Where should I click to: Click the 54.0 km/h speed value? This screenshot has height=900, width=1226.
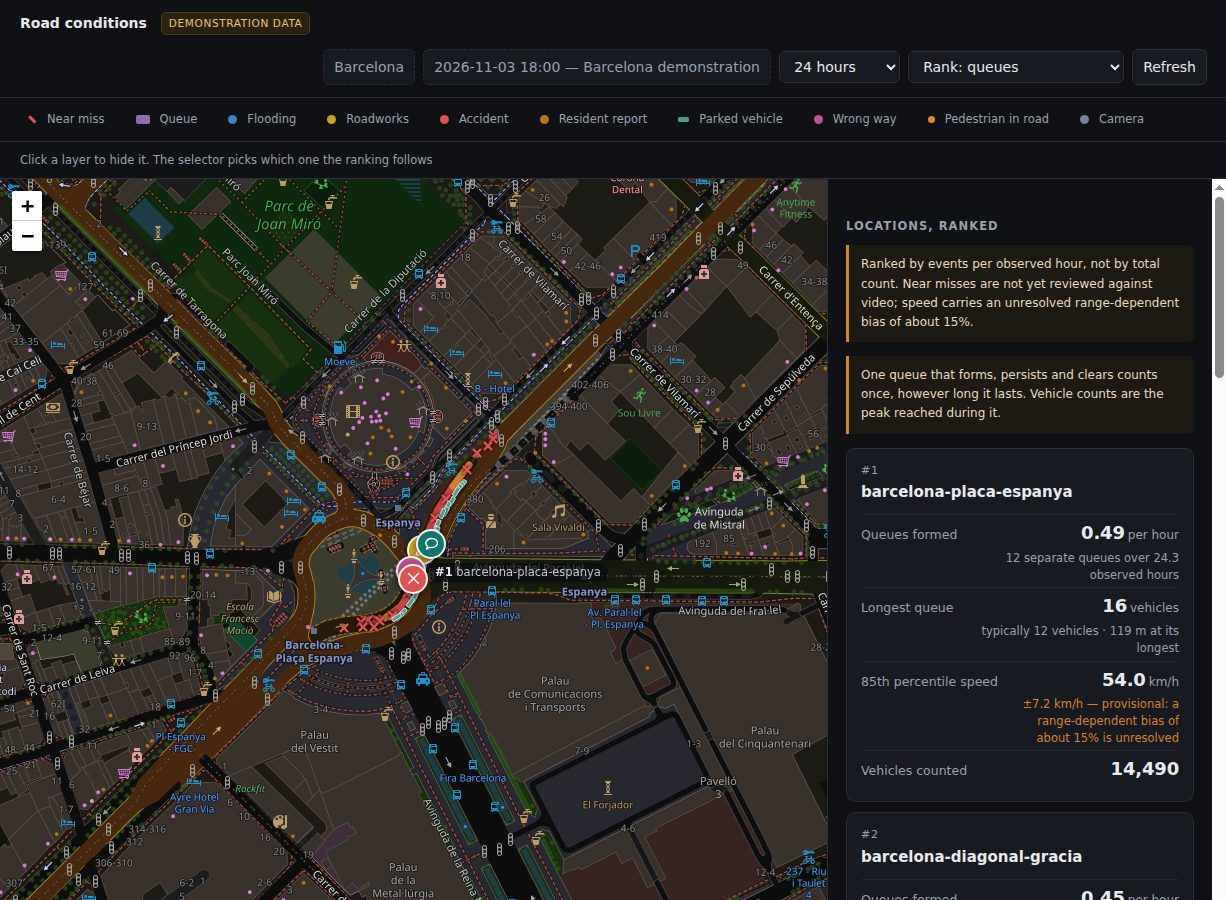click(1123, 680)
